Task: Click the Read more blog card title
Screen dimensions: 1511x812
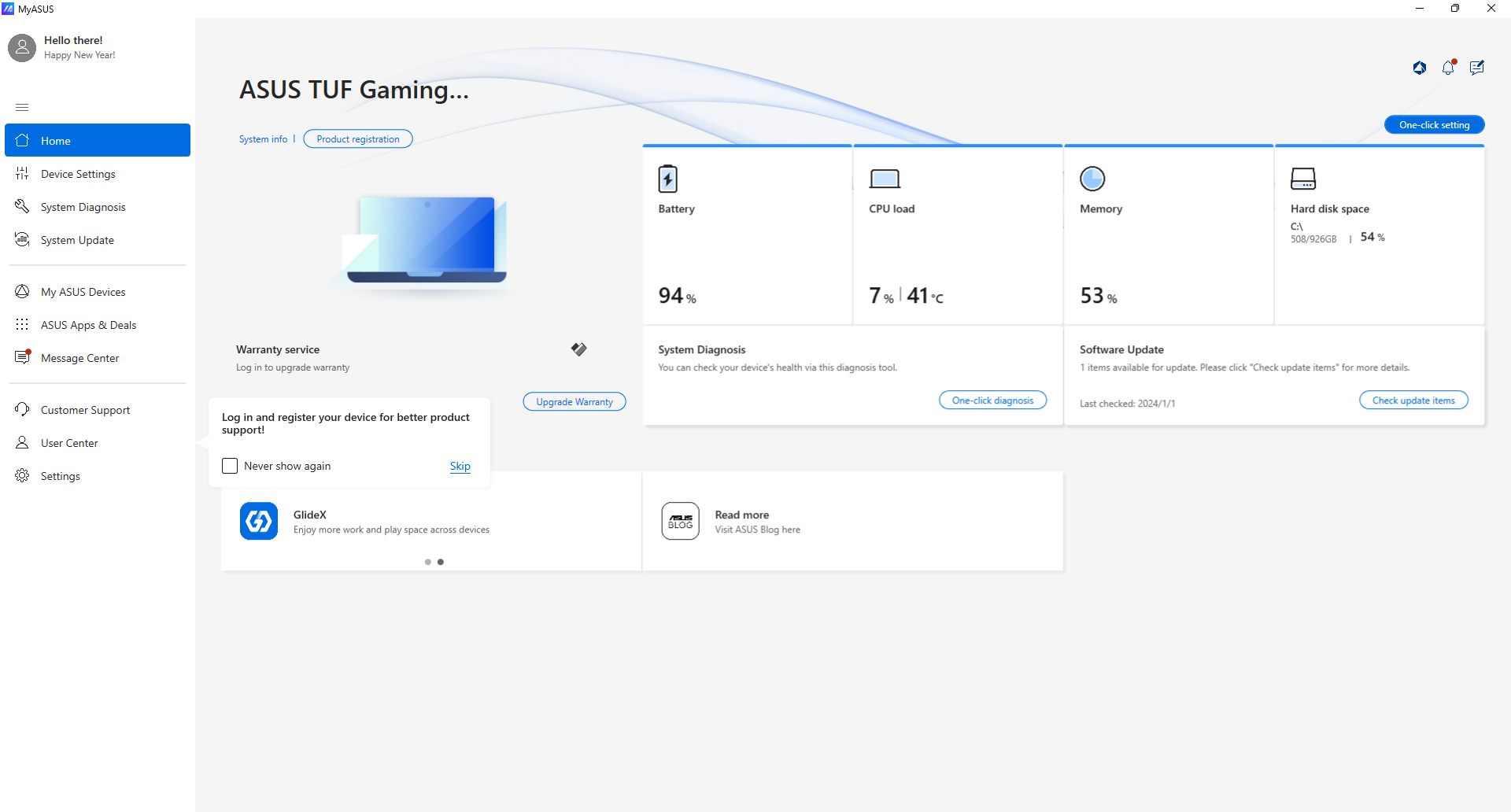Action: pos(742,515)
